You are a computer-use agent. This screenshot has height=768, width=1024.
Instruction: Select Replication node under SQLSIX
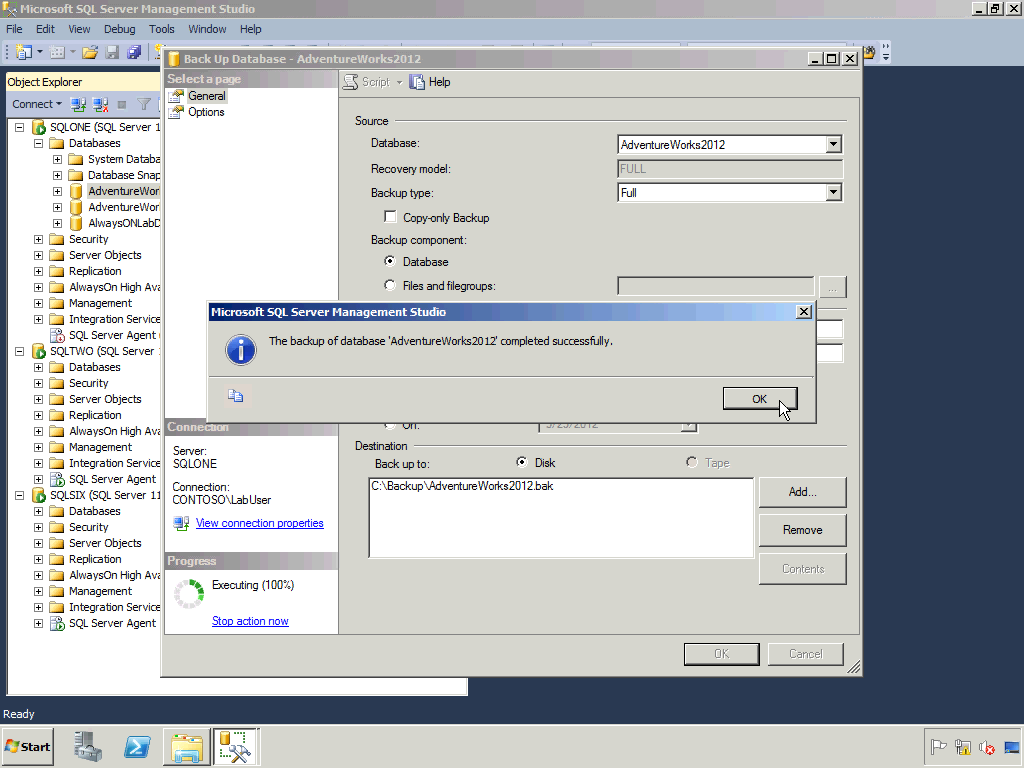[95, 559]
